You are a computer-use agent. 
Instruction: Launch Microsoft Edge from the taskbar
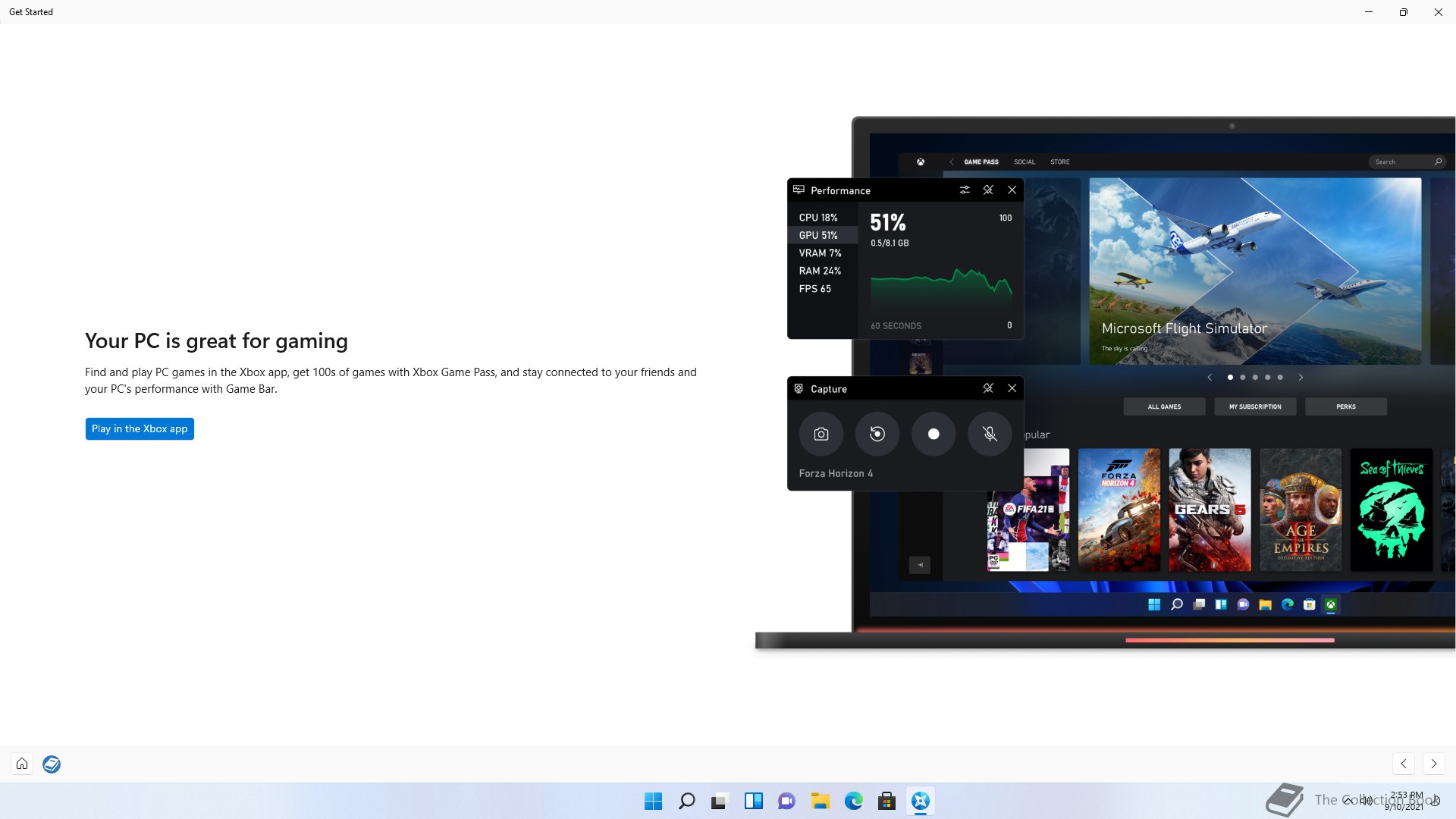[x=853, y=801]
